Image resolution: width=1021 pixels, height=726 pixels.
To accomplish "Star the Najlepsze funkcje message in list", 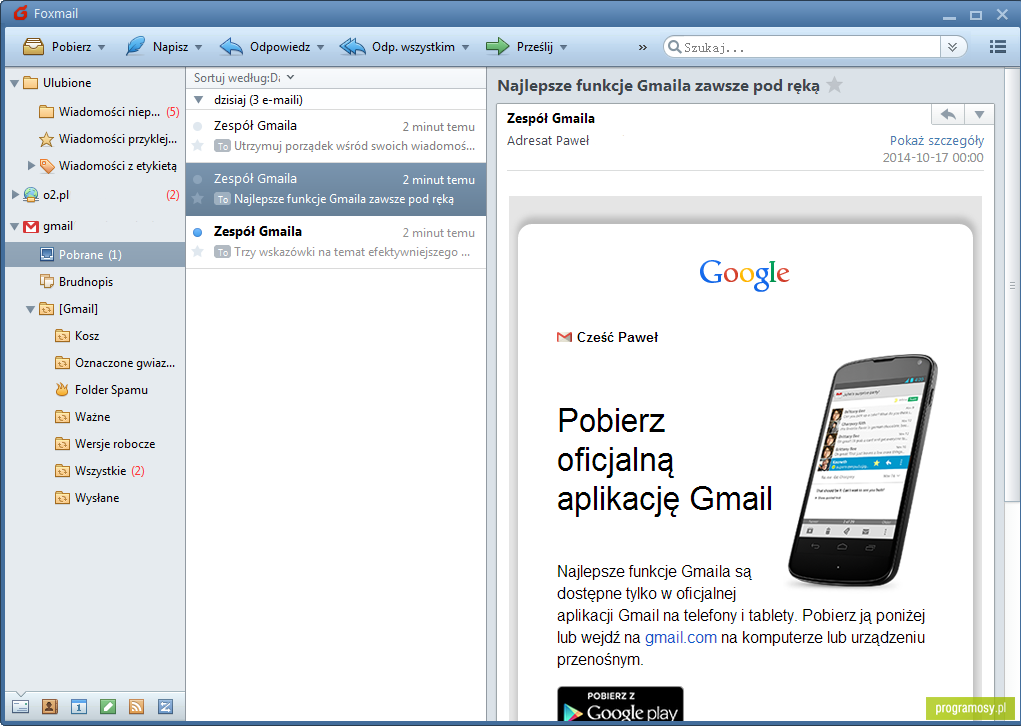I will coord(198,199).
